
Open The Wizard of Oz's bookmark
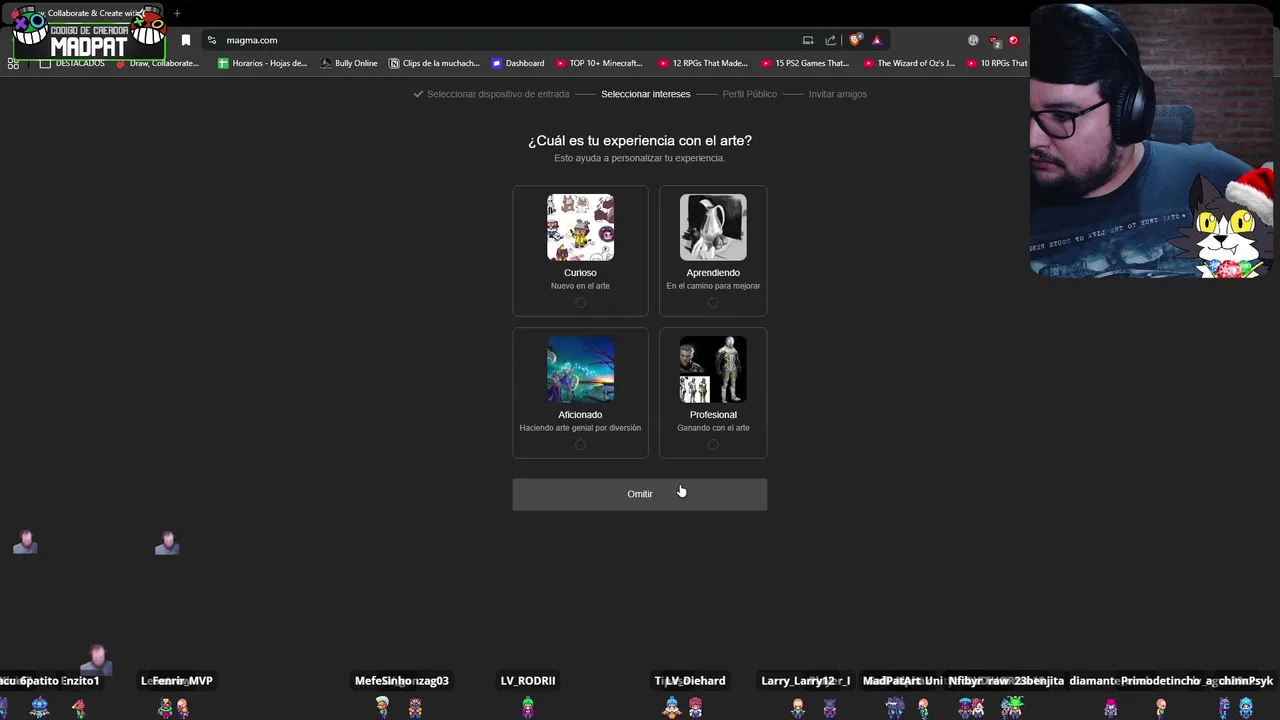click(909, 63)
